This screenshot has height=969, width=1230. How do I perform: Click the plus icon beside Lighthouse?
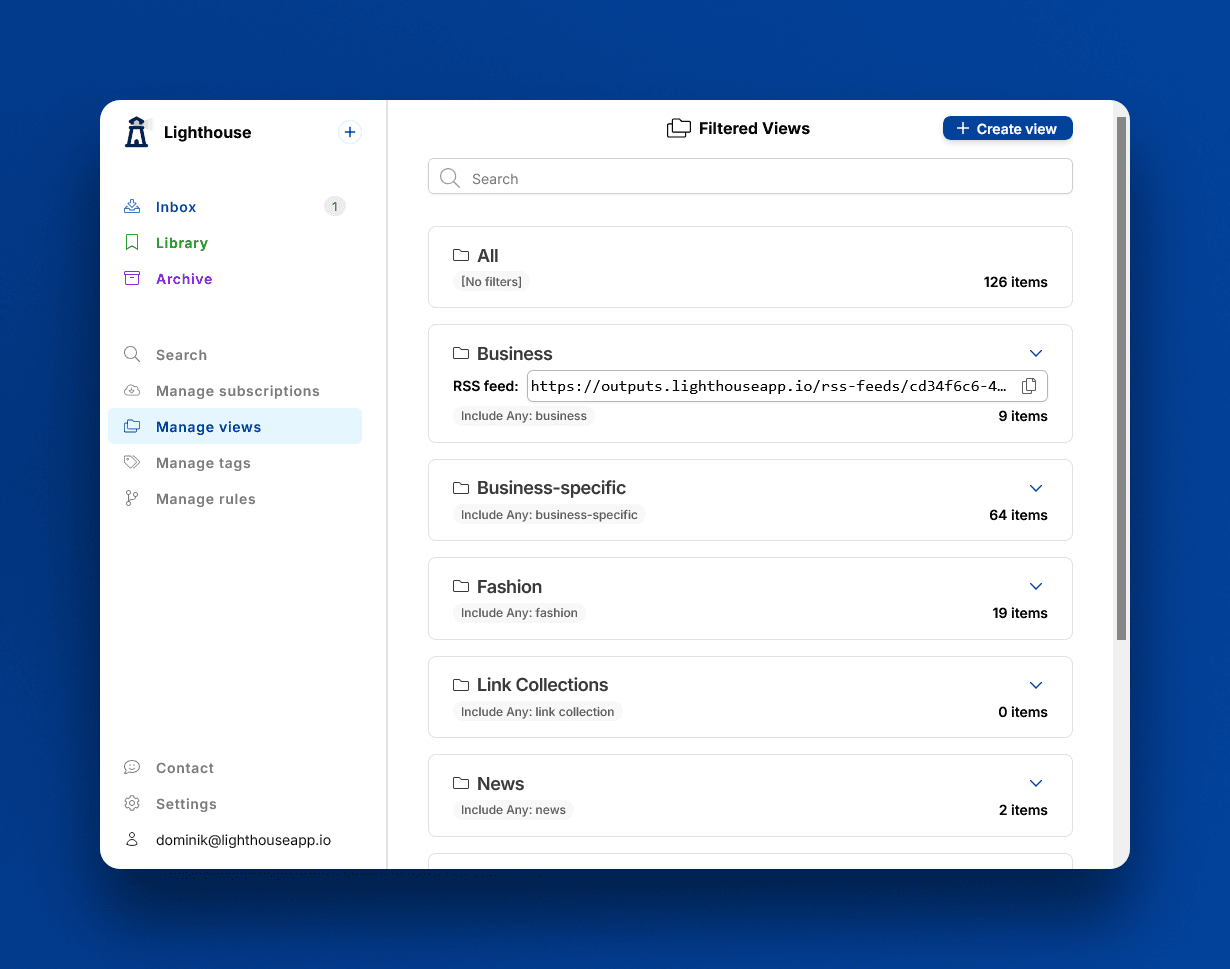pos(349,132)
